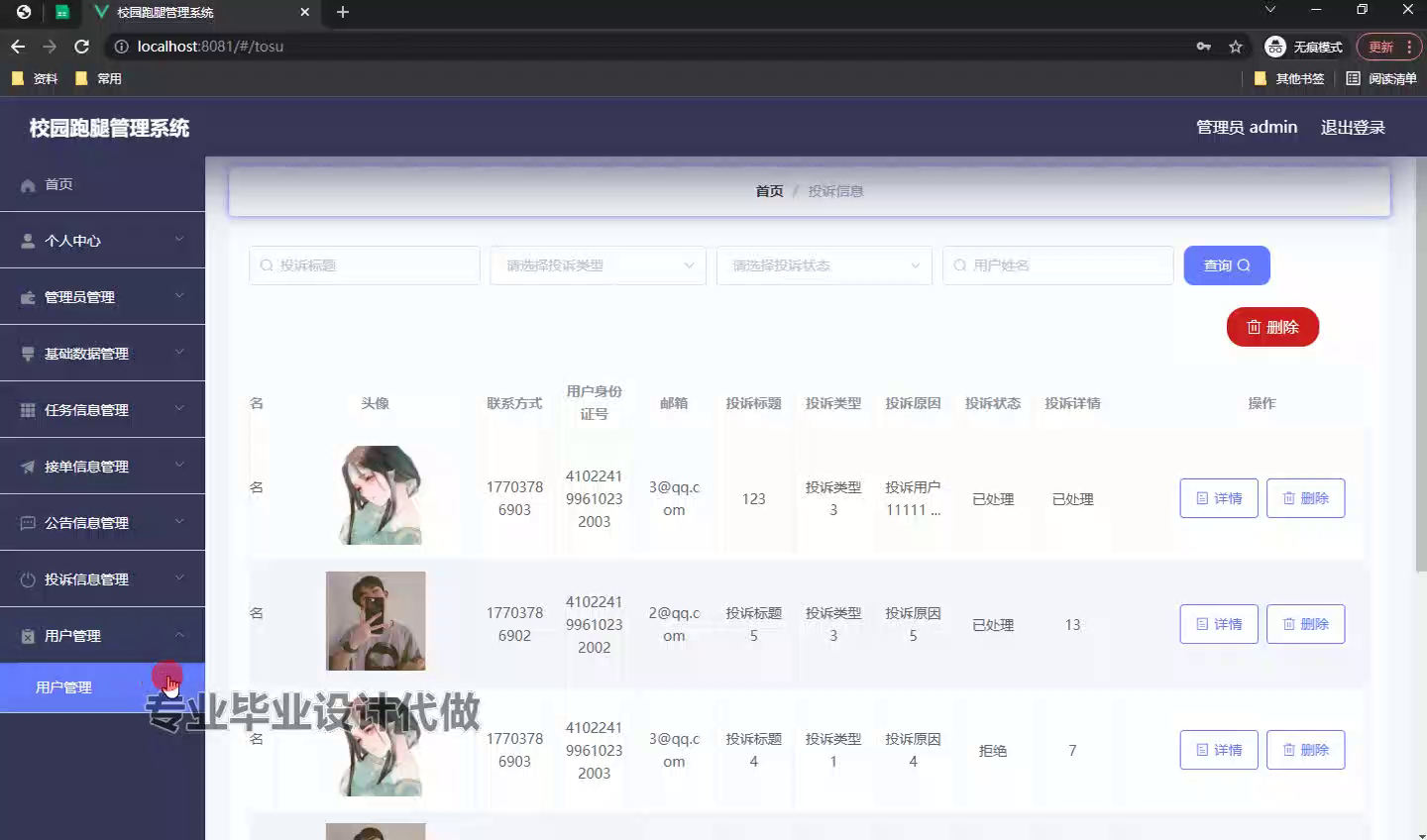The image size is (1427, 840).
Task: Click the home icon beside 首页 in the sidebar
Action: pos(28,185)
